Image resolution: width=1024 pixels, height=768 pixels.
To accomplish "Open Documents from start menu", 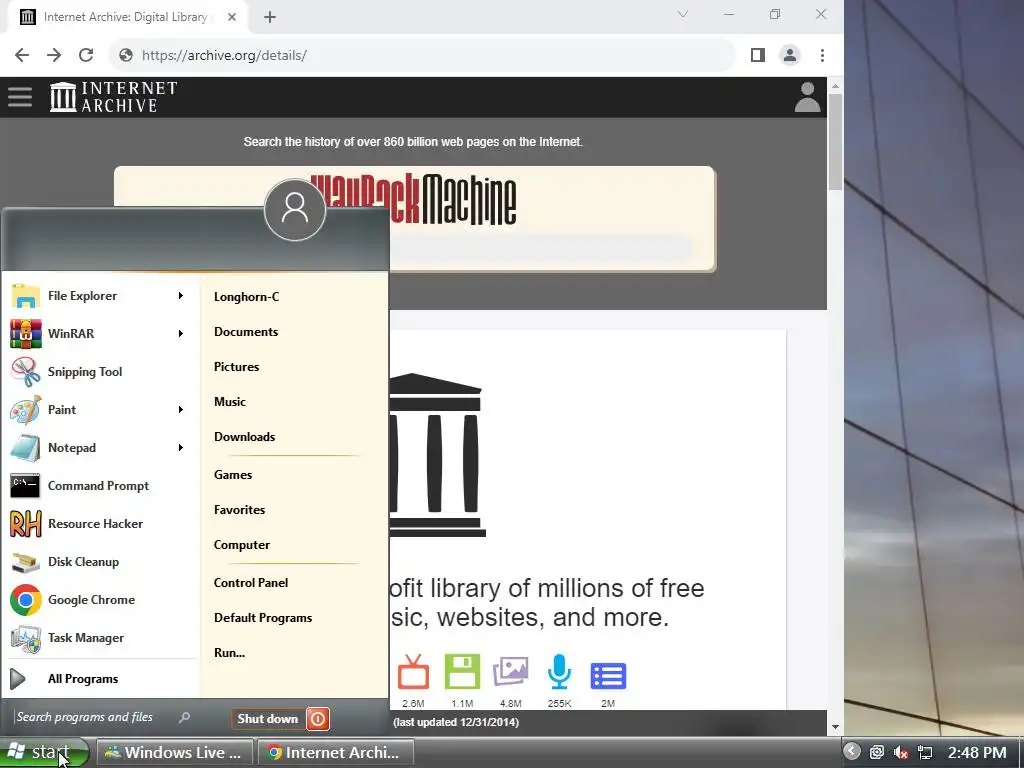I will [246, 332].
